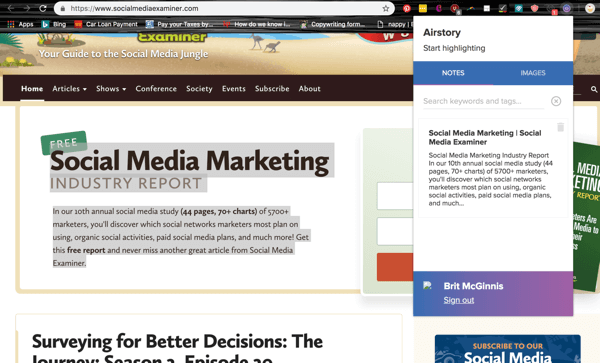Open the Social Media Marketing note card
Viewport: 600px width, 363px height.
[x=493, y=168]
